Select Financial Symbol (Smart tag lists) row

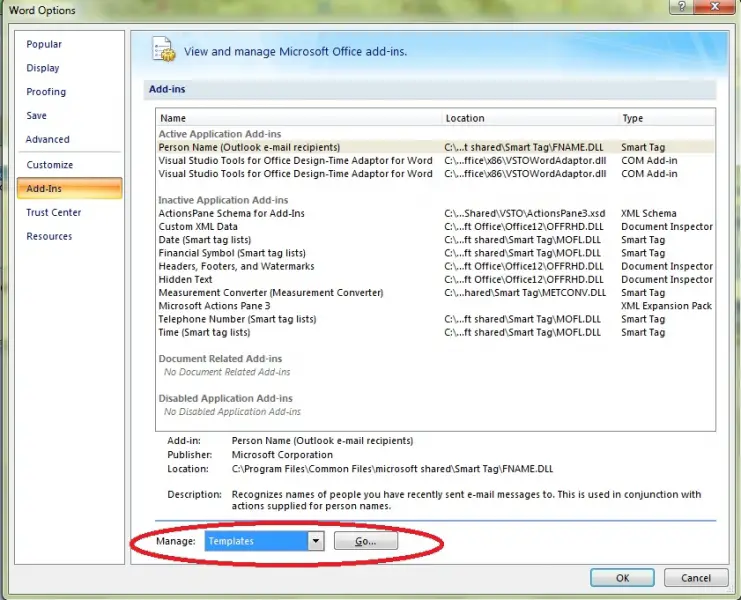(435, 253)
